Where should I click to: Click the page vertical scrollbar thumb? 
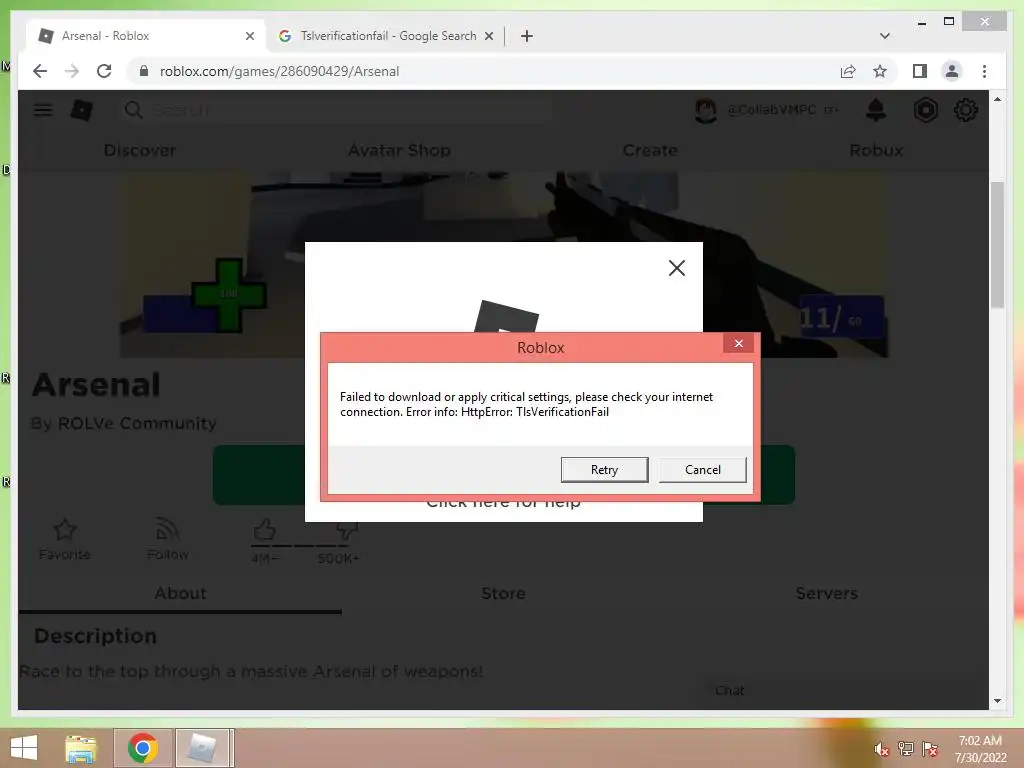coord(997,244)
